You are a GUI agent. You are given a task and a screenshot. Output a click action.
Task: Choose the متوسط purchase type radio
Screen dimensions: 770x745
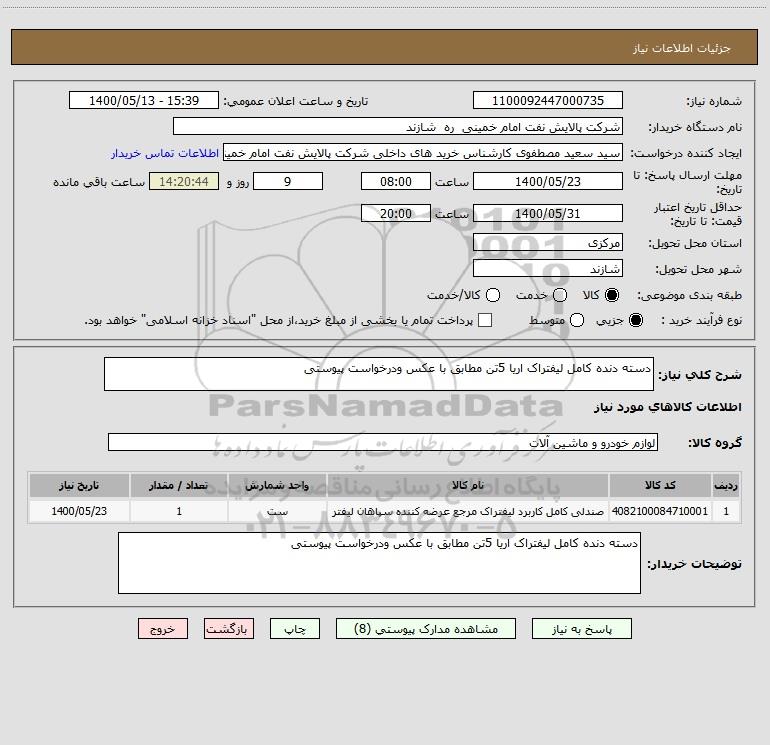tap(577, 320)
